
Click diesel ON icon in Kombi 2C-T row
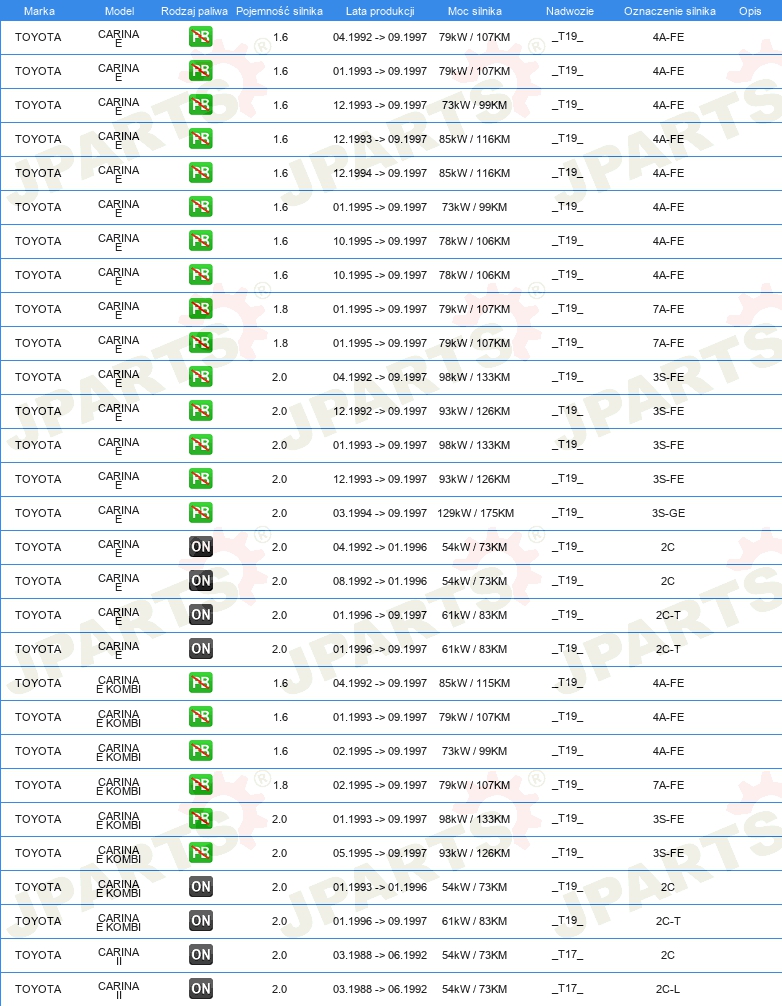[201, 921]
